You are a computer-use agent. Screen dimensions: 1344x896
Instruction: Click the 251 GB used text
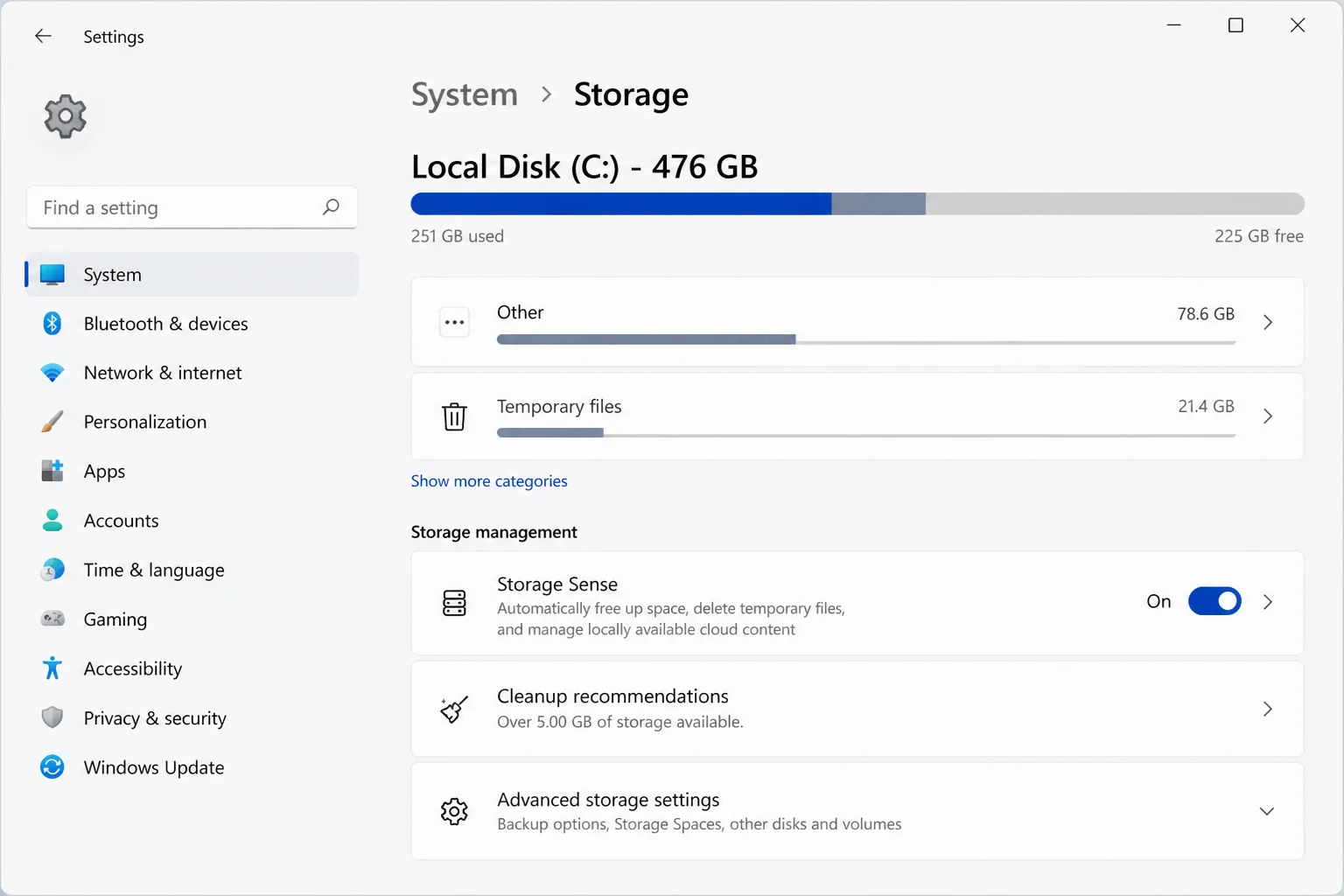point(458,236)
